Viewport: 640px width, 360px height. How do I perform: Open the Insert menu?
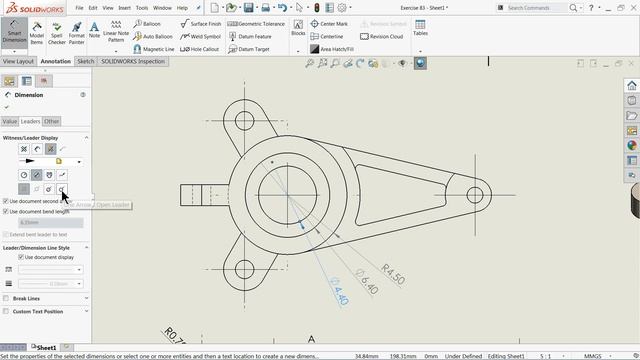[124, 7]
